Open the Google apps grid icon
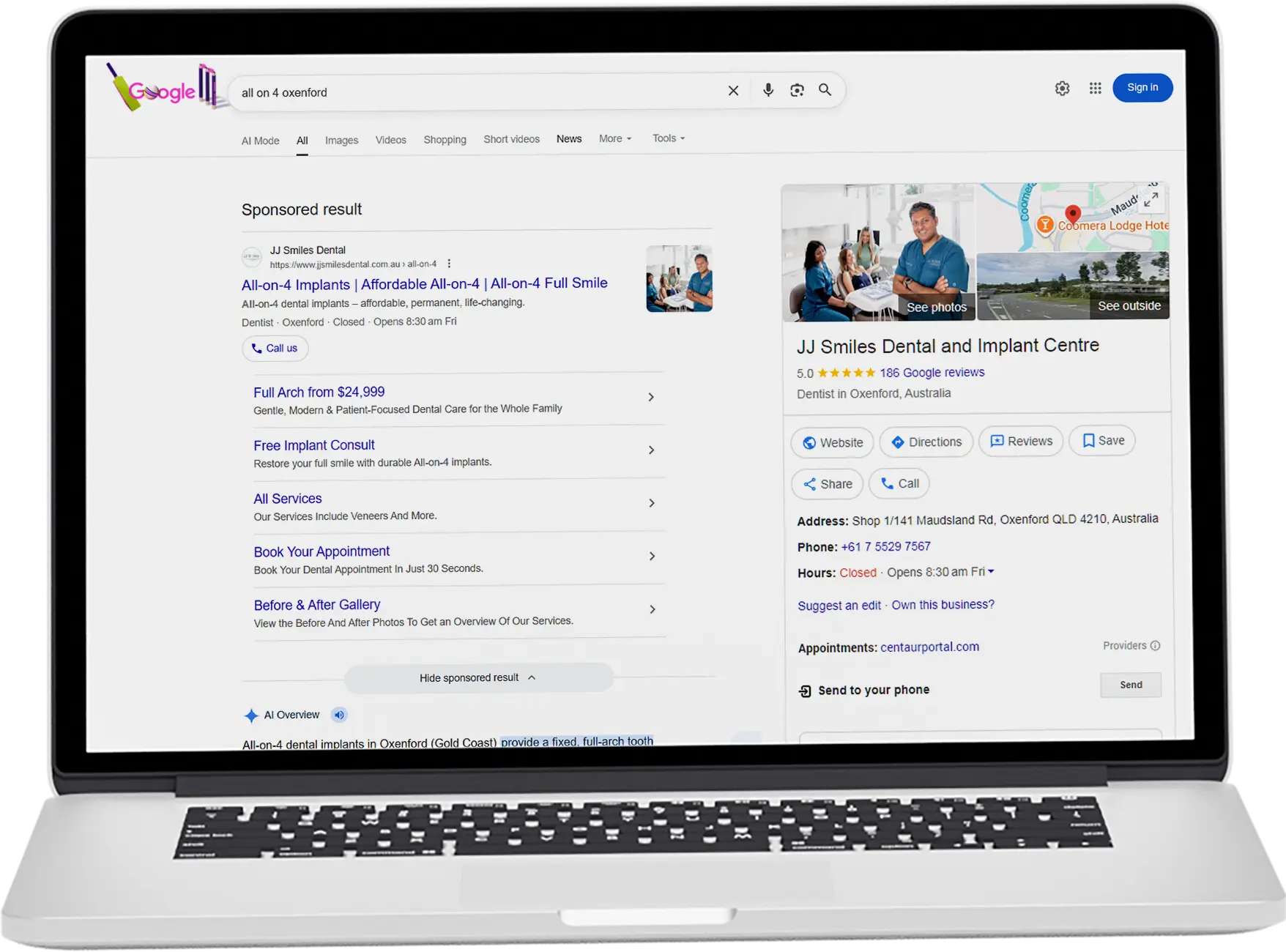1286x952 pixels. pyautogui.click(x=1095, y=88)
